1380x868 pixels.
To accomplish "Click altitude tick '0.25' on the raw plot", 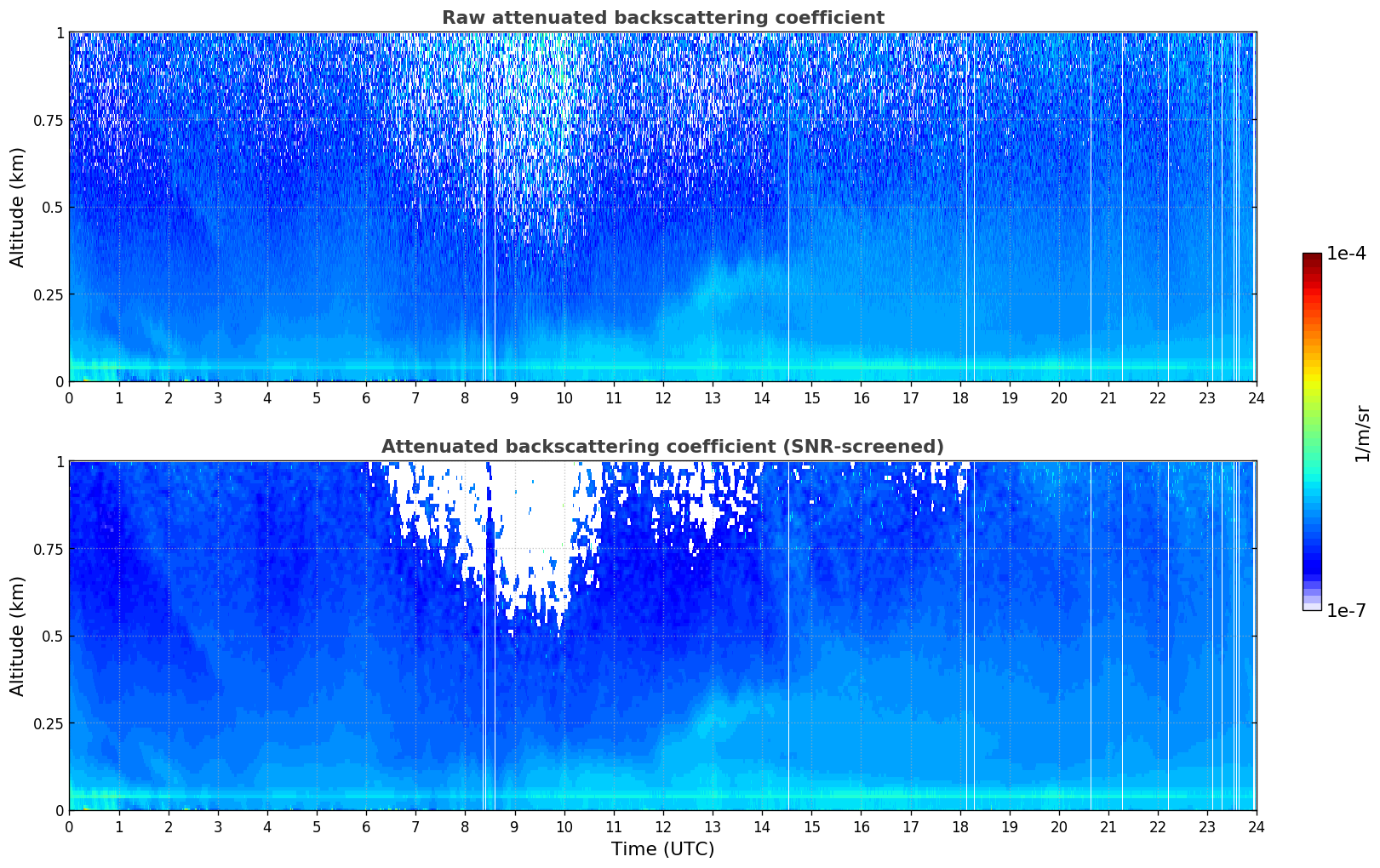I will (49, 294).
